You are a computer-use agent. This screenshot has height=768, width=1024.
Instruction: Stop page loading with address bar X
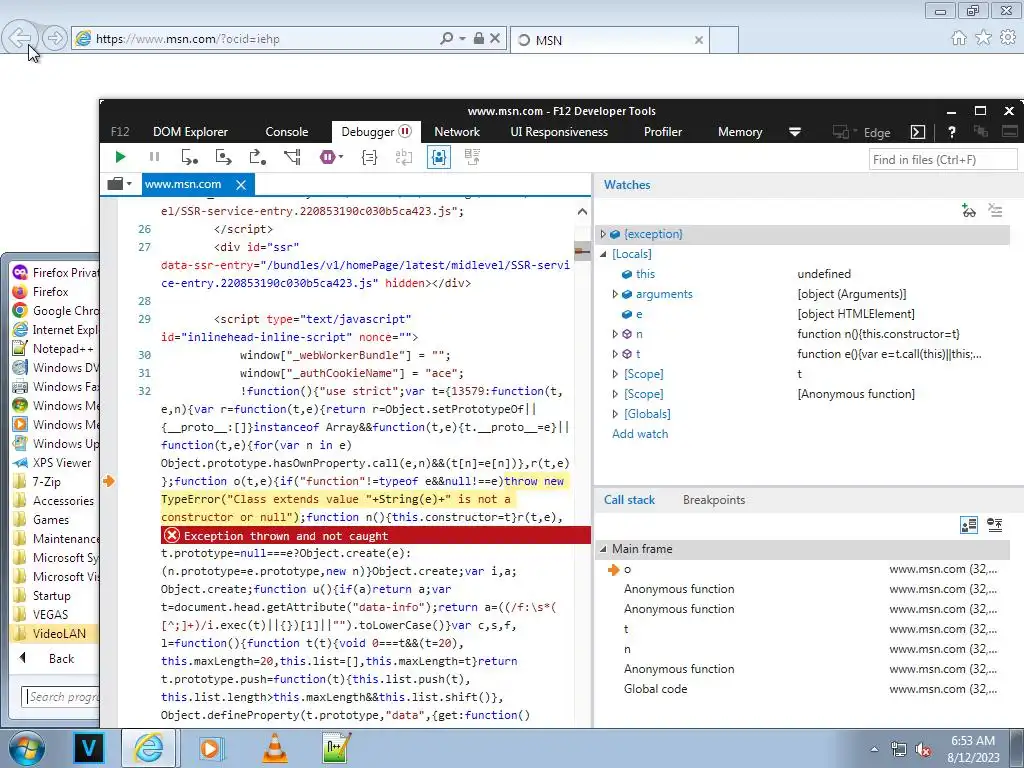pyautogui.click(x=495, y=39)
